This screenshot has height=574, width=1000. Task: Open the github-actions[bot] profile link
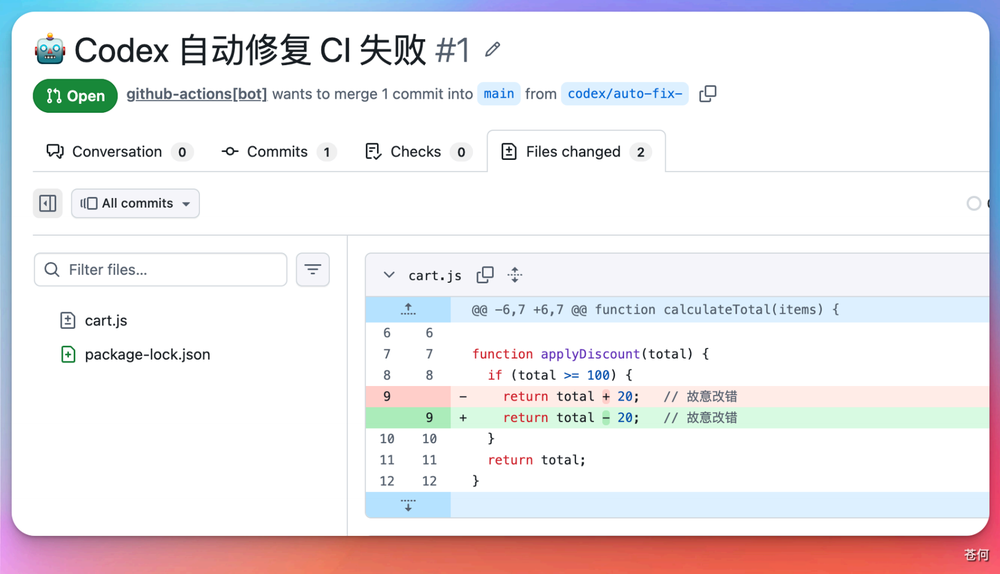[x=196, y=94]
